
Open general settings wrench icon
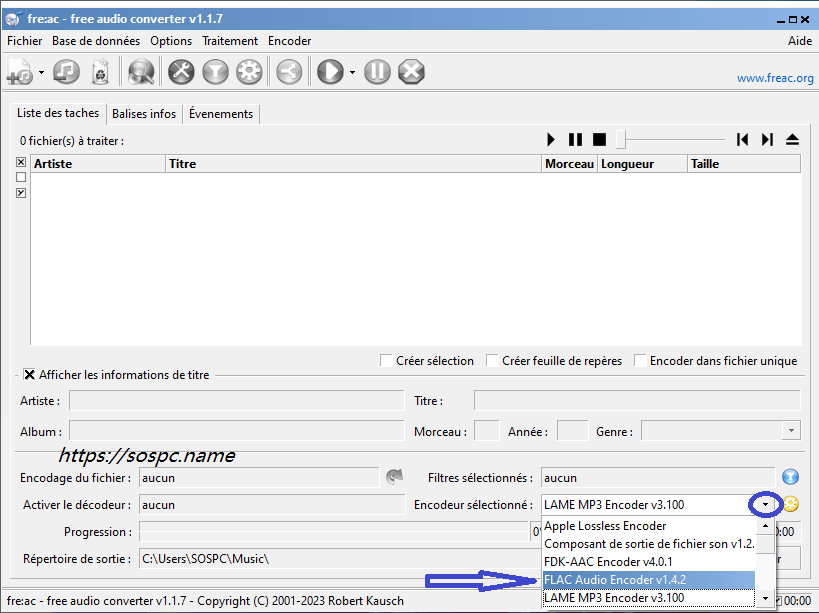point(181,72)
